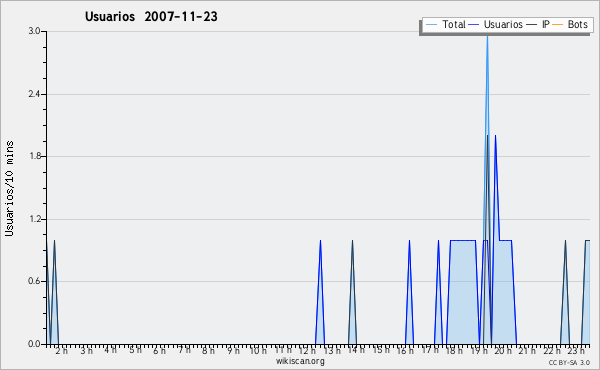Screen dimensions: 600x370
Task: Click the Usuarios spike near 16 h
Action: [x=409, y=293]
